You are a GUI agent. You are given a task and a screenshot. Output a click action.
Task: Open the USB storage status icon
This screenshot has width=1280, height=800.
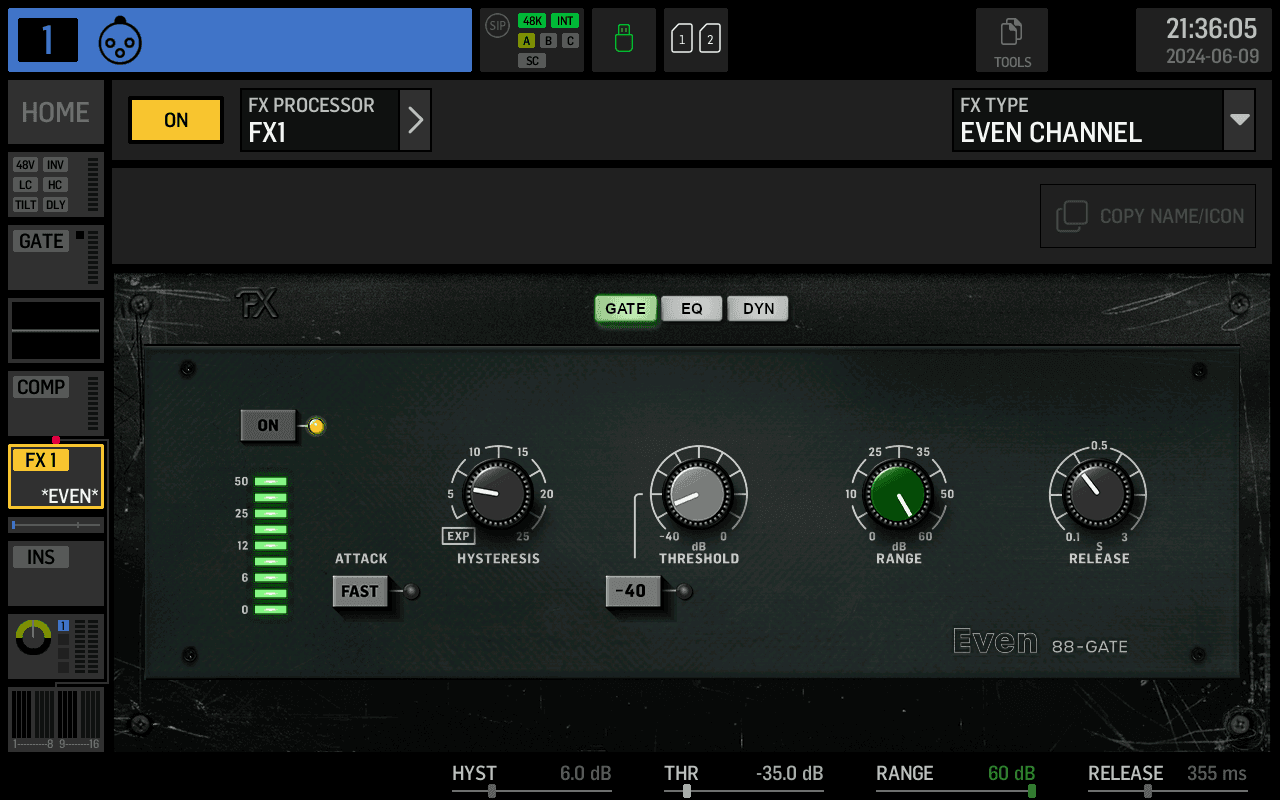coord(624,40)
